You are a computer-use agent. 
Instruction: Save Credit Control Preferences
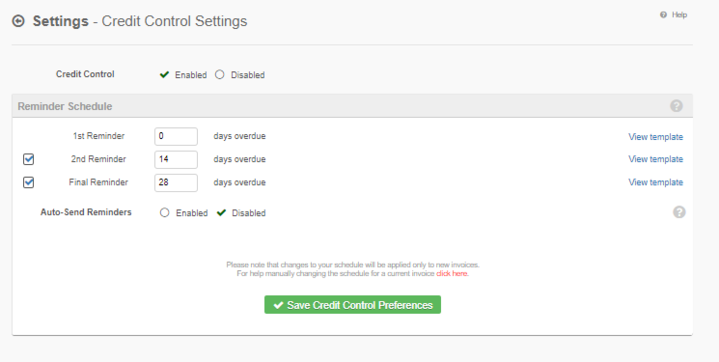click(353, 305)
